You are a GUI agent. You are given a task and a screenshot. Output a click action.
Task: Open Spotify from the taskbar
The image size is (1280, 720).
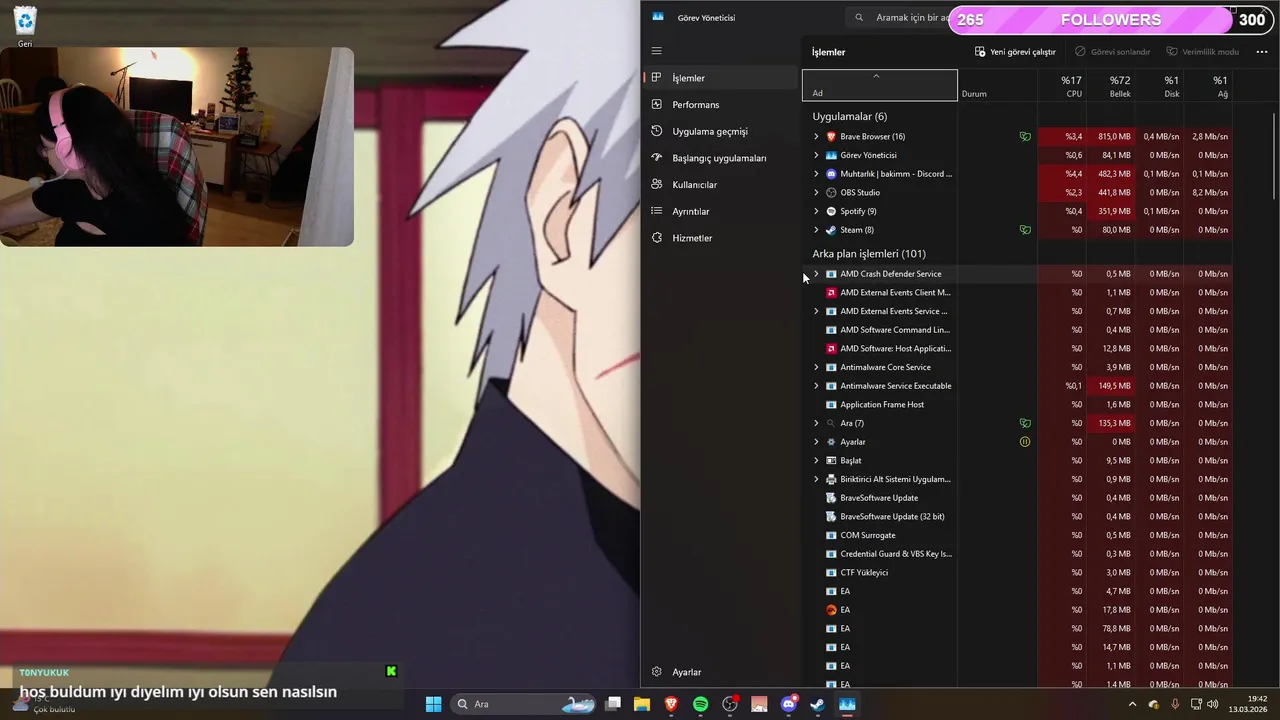tap(700, 704)
